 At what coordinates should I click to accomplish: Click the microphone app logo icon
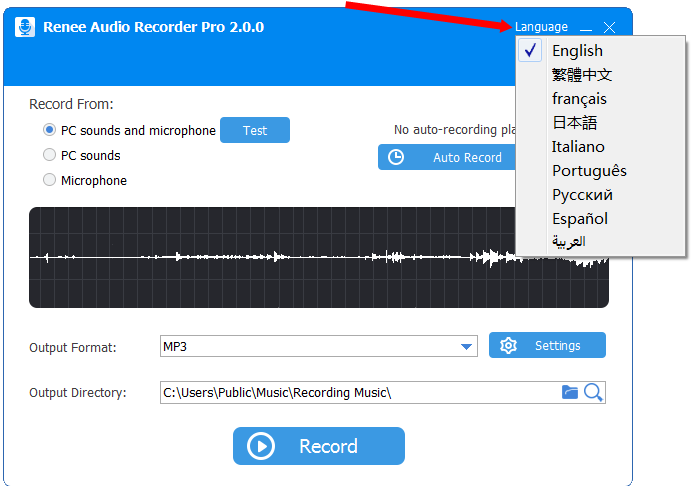tap(25, 27)
